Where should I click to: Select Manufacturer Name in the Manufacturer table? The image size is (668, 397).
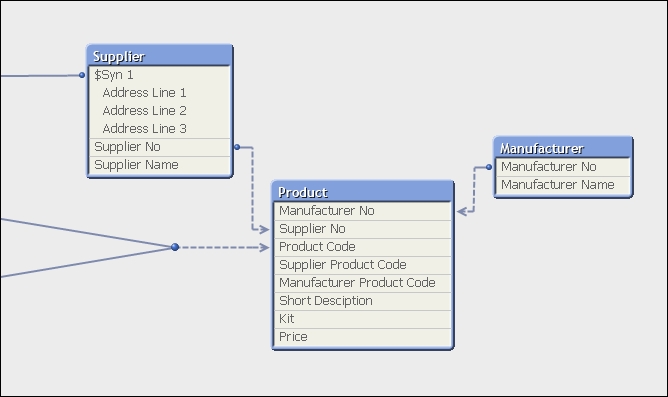[x=563, y=185]
